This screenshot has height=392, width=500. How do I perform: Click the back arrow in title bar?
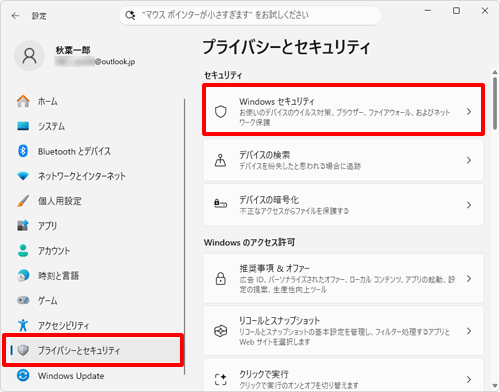(15, 16)
